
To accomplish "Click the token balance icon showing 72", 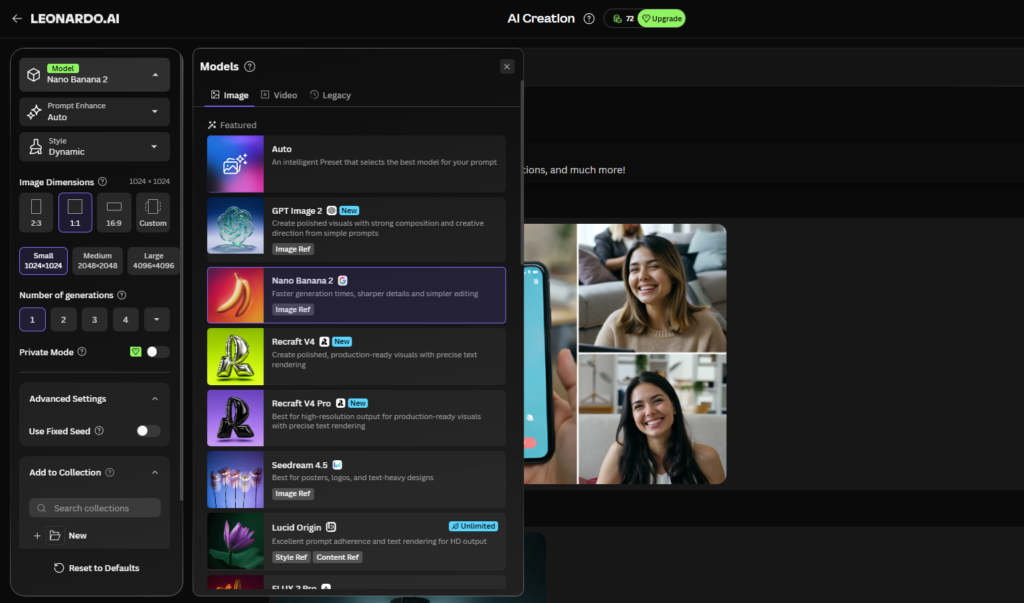I will (617, 18).
